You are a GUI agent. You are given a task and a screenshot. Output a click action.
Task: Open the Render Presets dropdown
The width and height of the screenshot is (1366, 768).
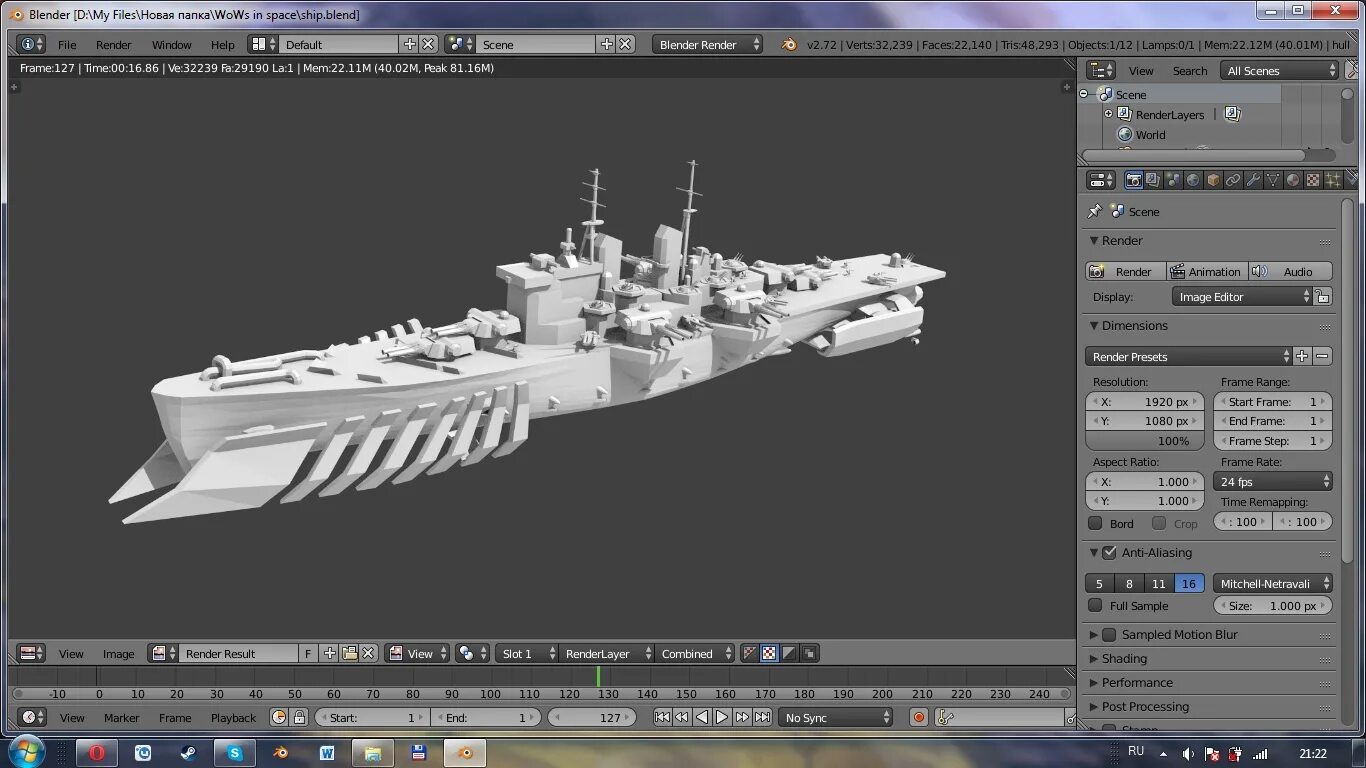[x=1189, y=356]
